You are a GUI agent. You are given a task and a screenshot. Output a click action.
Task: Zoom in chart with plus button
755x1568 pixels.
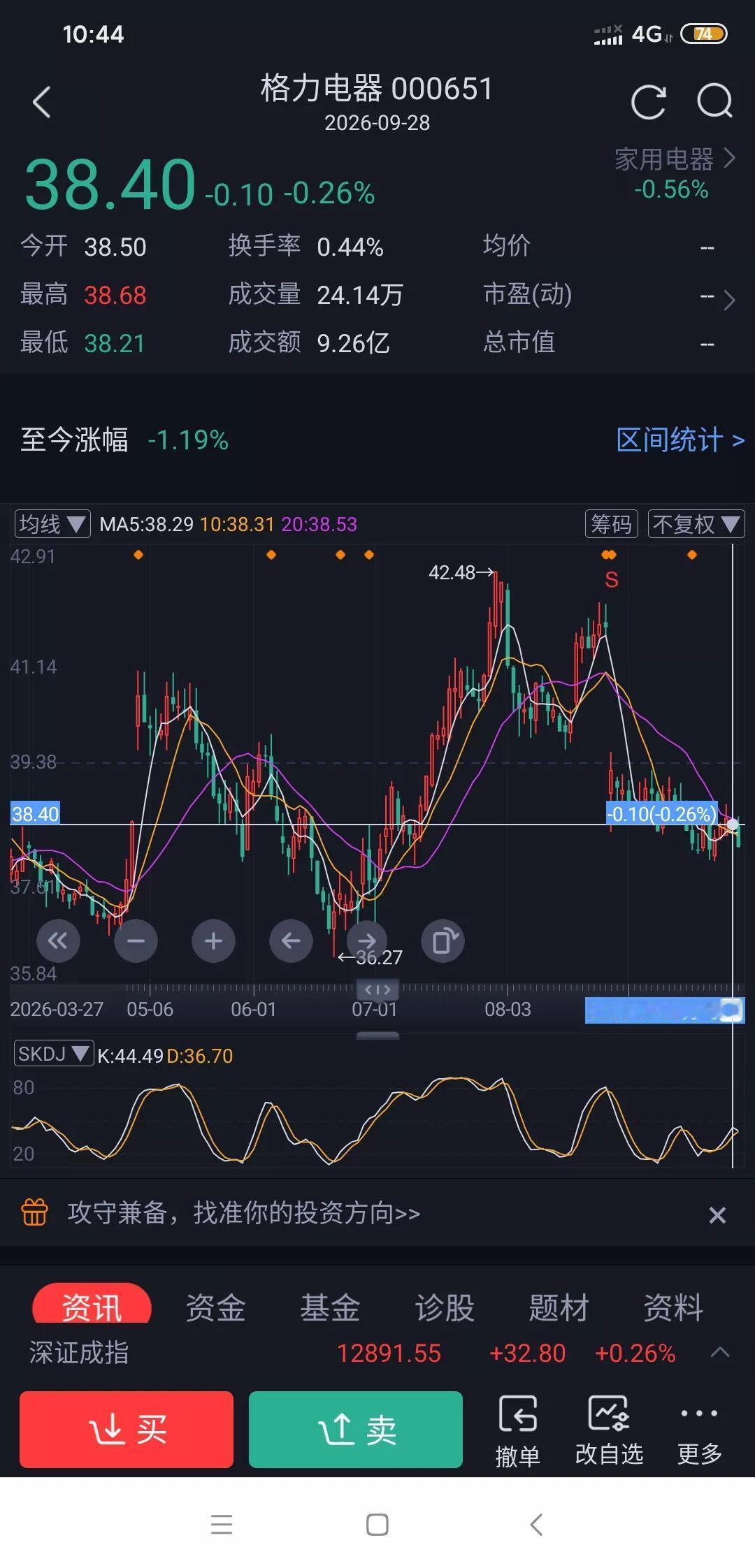click(x=213, y=941)
